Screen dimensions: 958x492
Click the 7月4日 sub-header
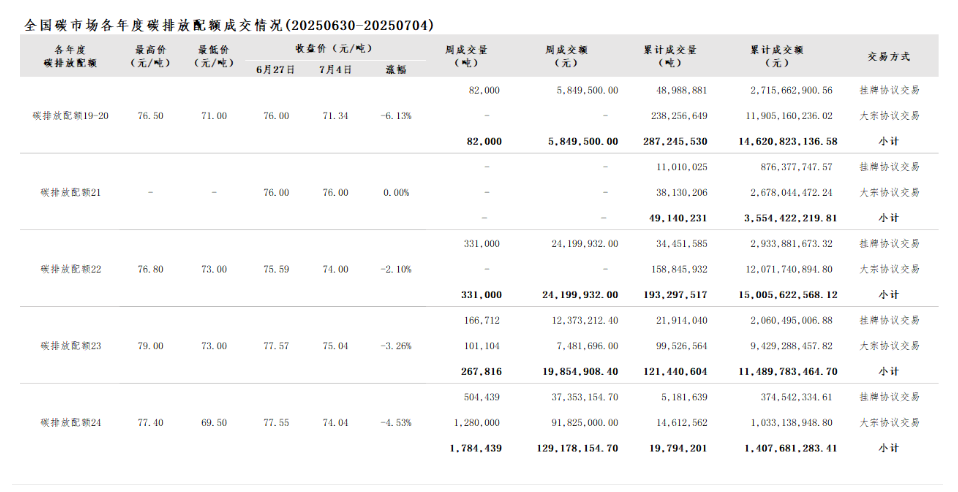(x=336, y=70)
